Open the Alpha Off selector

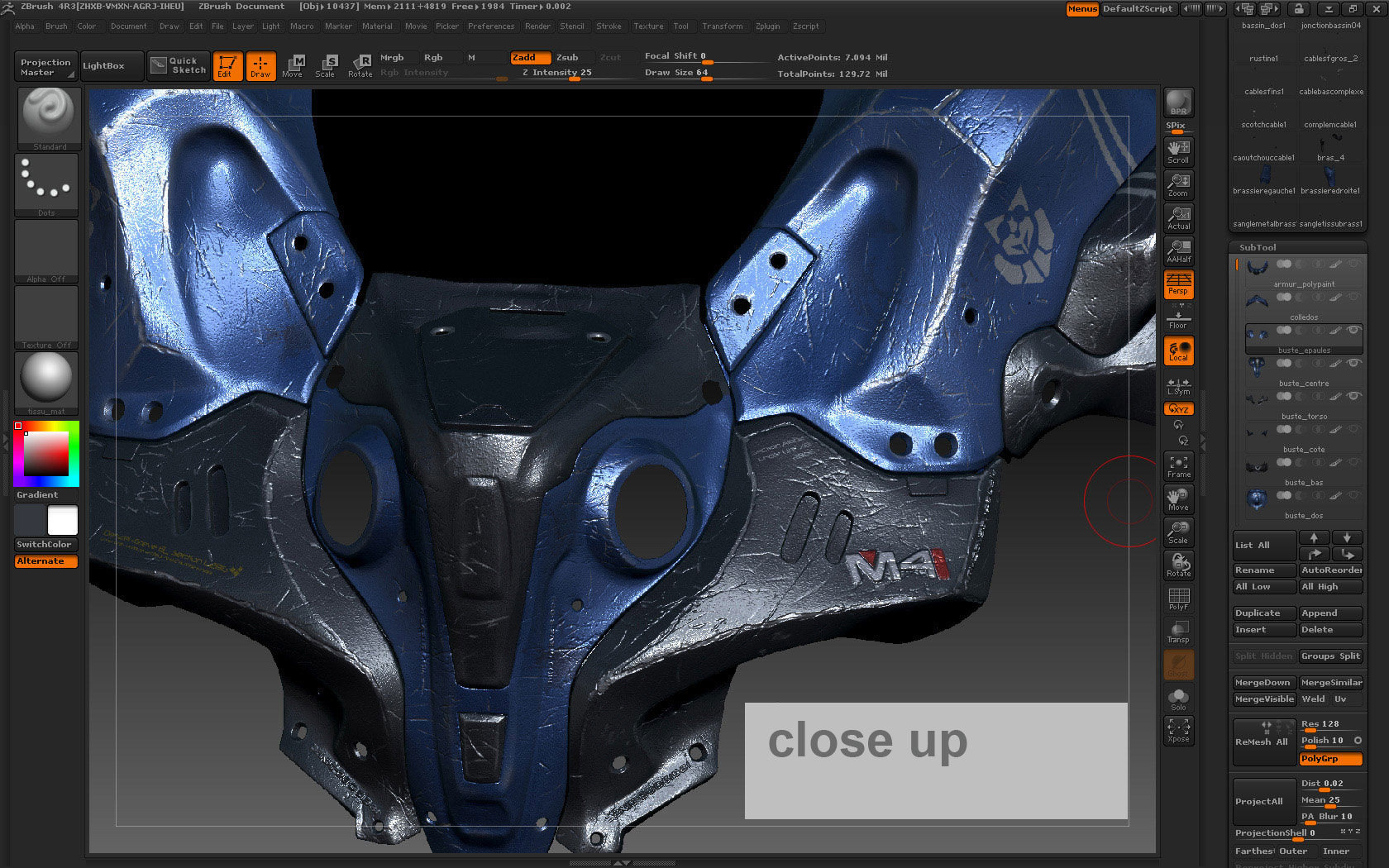(46, 251)
